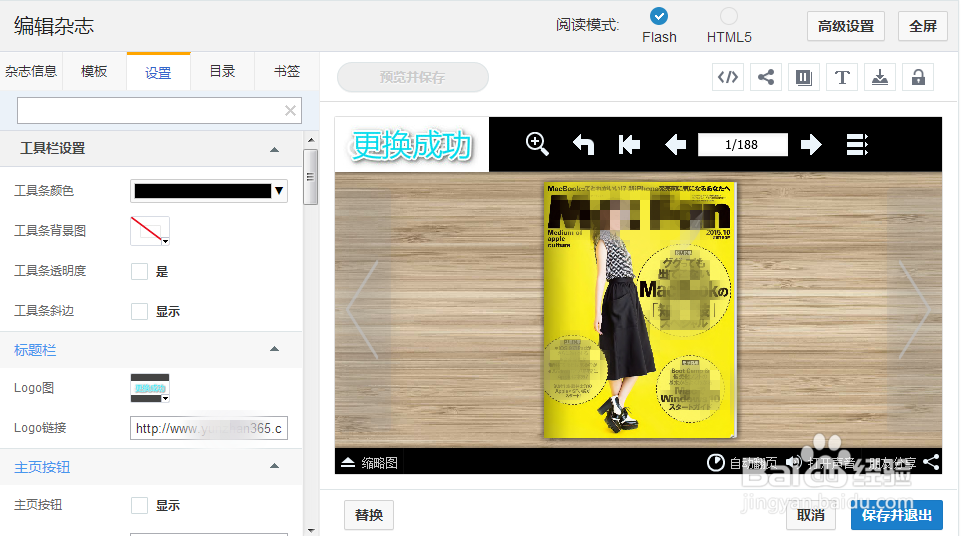Collapse the 标题栏 section
The height and width of the screenshot is (536, 966).
point(275,349)
